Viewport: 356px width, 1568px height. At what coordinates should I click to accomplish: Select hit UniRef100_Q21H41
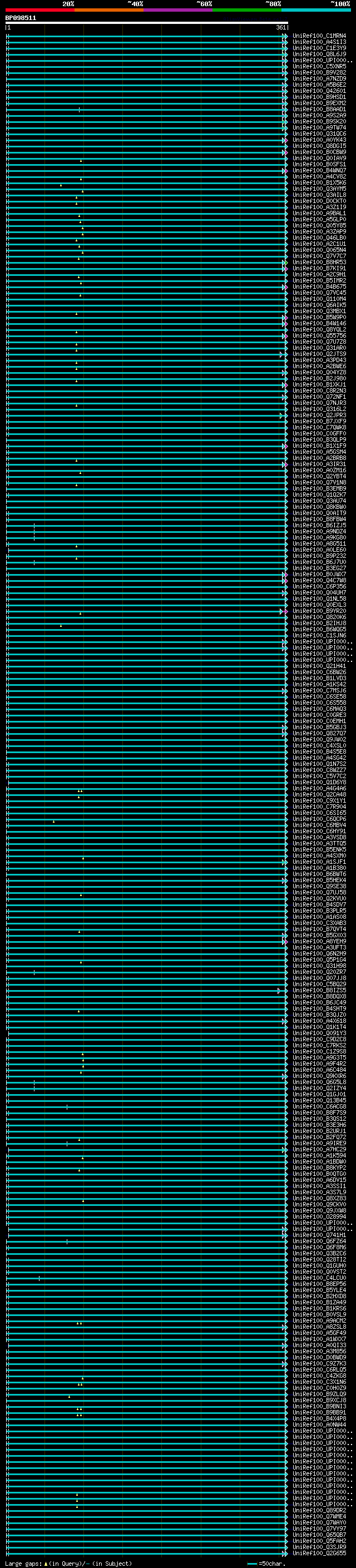coord(319,666)
